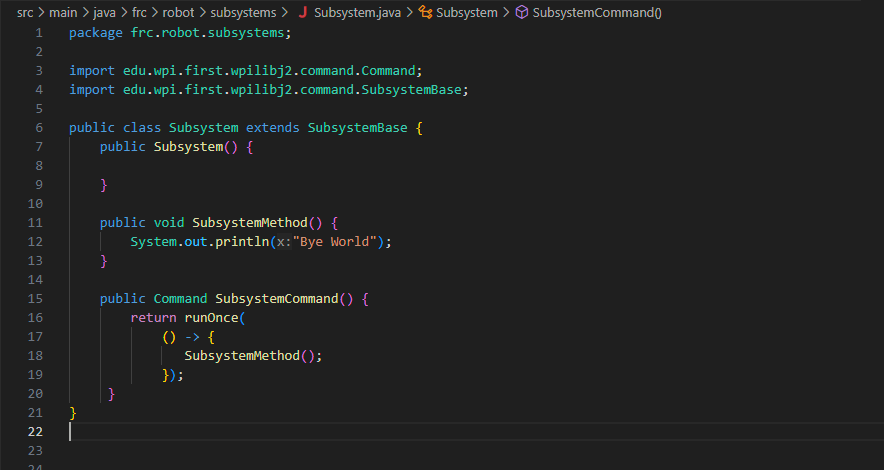Click 'println' on line 12
The width and height of the screenshot is (884, 470).
242,241
